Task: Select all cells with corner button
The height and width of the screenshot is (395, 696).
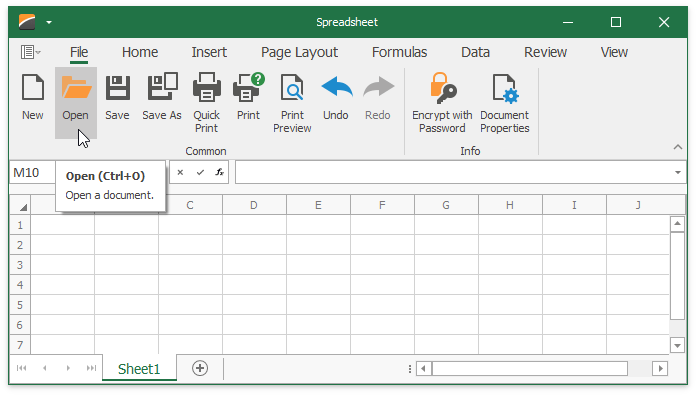Action: coord(20,205)
